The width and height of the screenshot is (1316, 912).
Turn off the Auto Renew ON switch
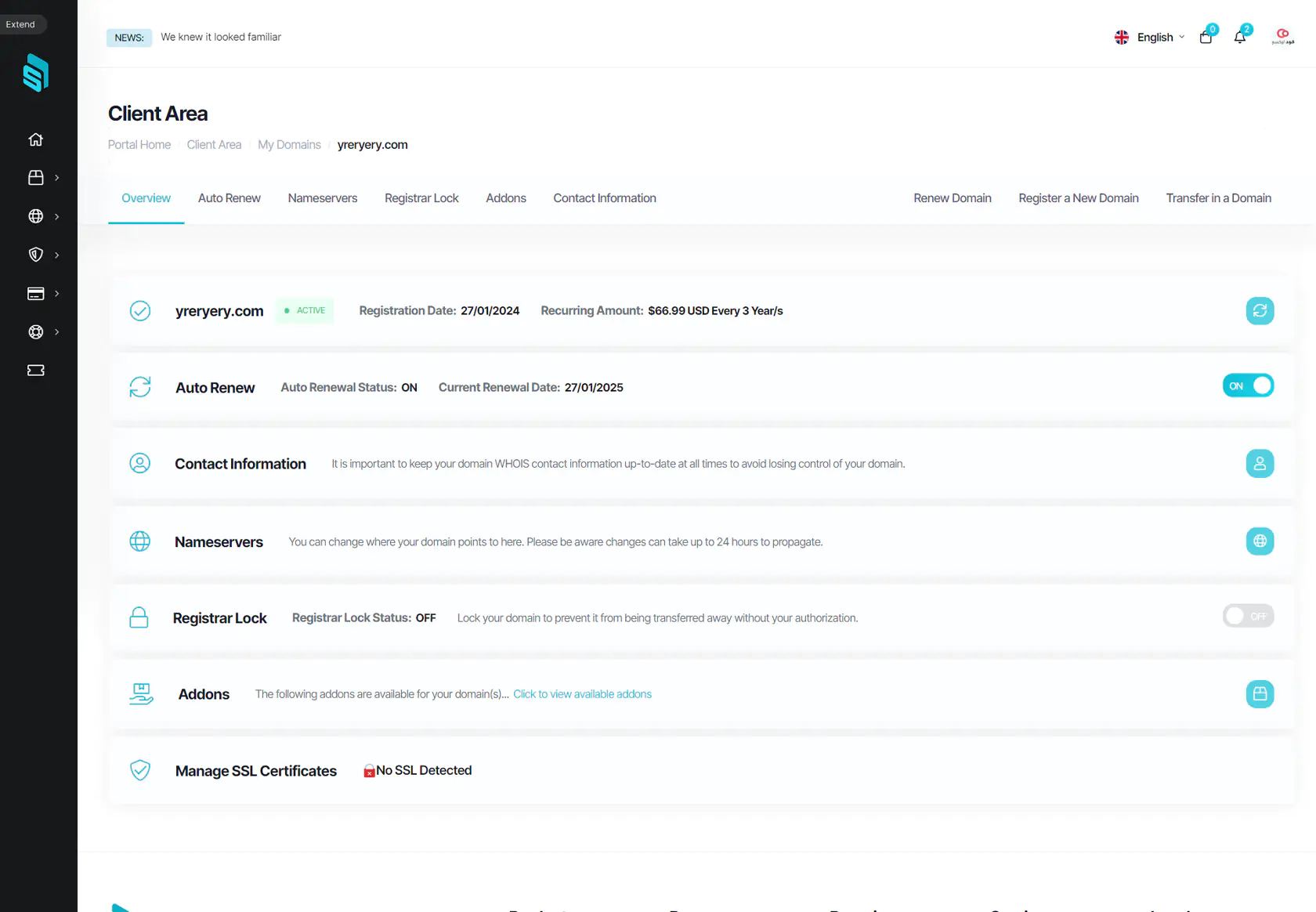(x=1248, y=385)
